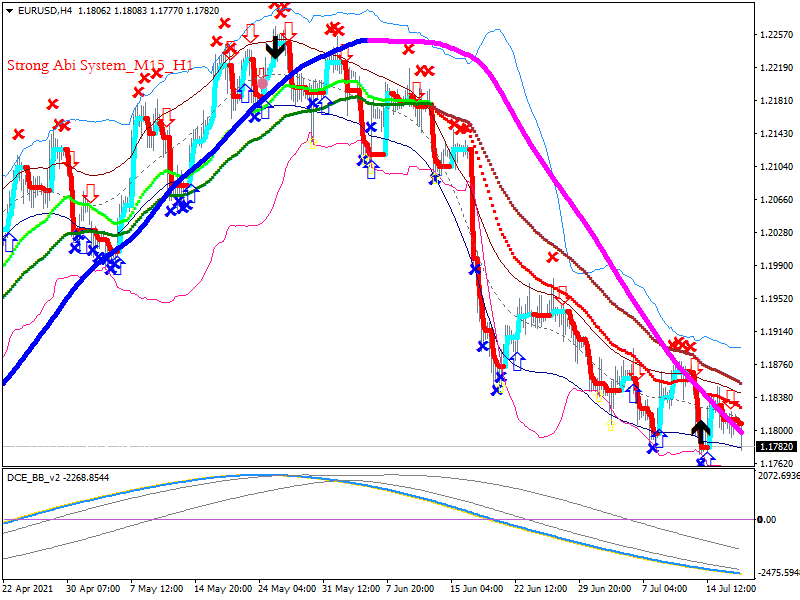Viewport: 800px width, 600px height.
Task: Click the black down arrow sell signal
Action: point(276,47)
